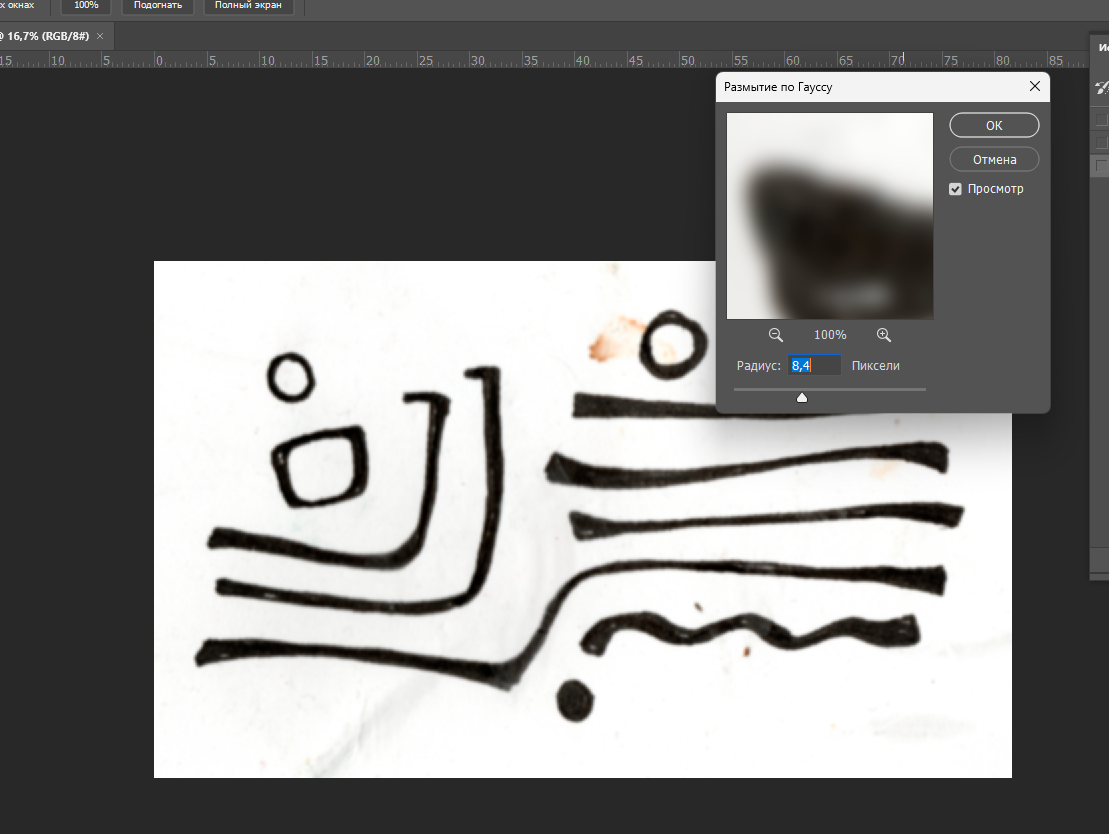Confirm blur with the OK button
1109x834 pixels.
click(x=994, y=126)
